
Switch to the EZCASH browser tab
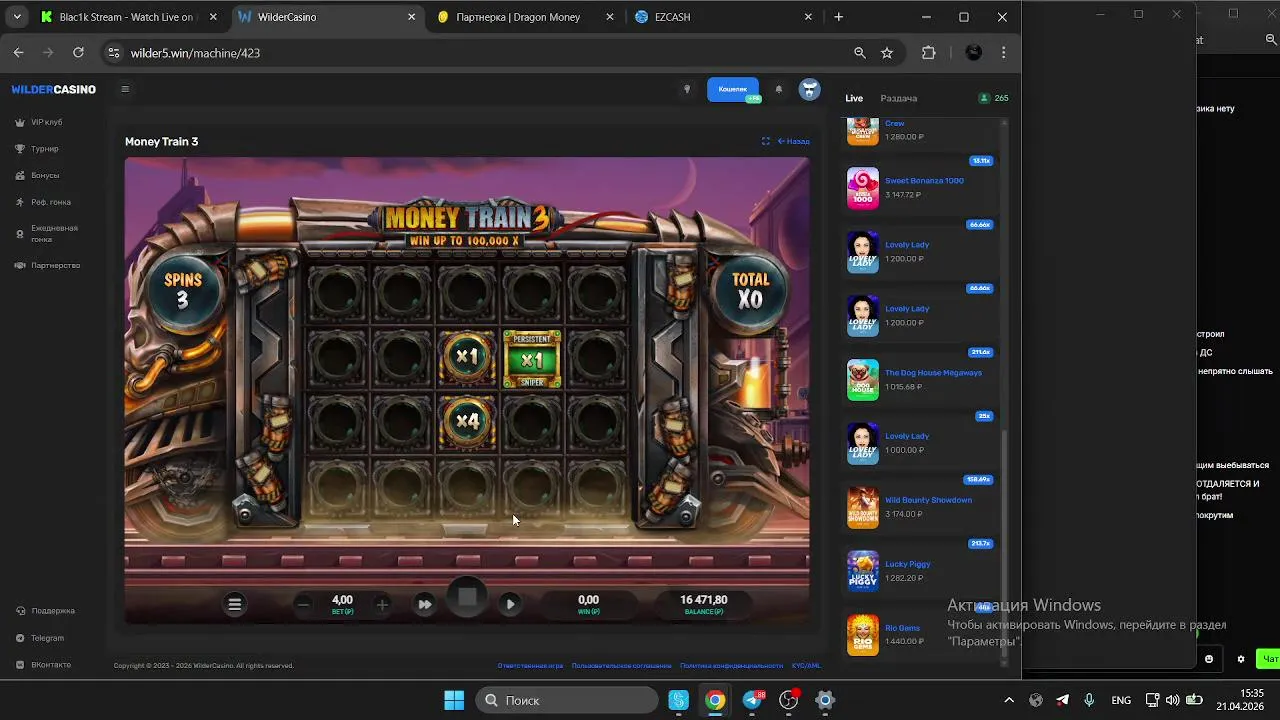point(722,17)
